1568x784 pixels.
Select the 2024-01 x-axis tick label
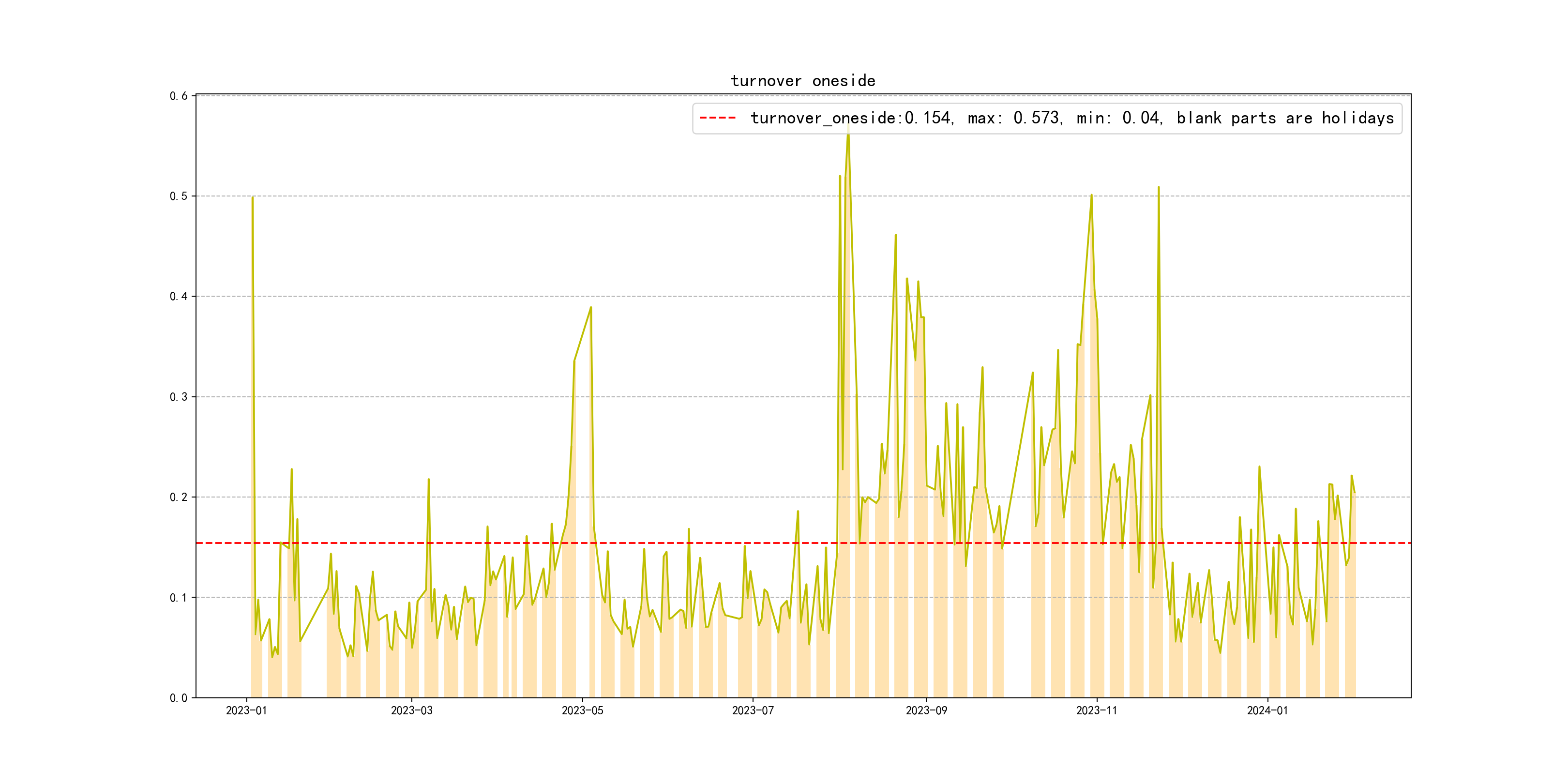[x=1267, y=710]
